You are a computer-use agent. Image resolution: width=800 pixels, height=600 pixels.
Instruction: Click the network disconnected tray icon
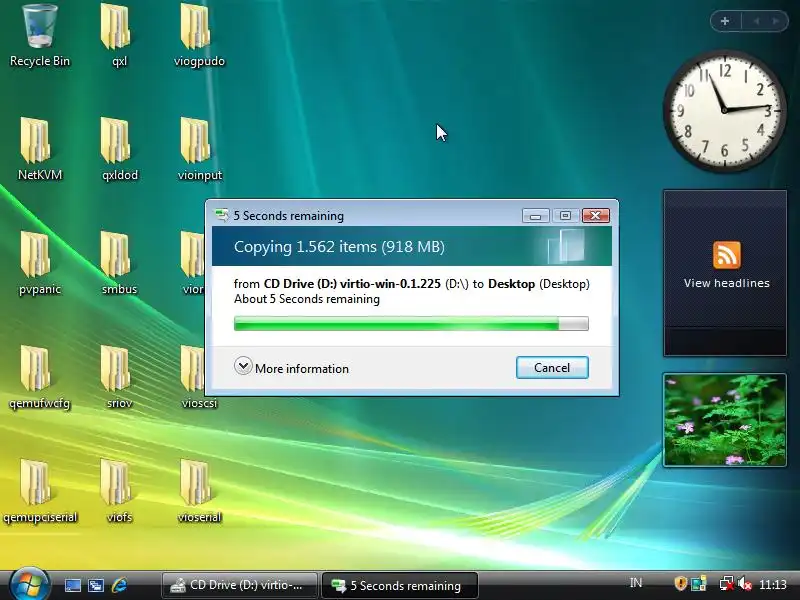pos(726,583)
